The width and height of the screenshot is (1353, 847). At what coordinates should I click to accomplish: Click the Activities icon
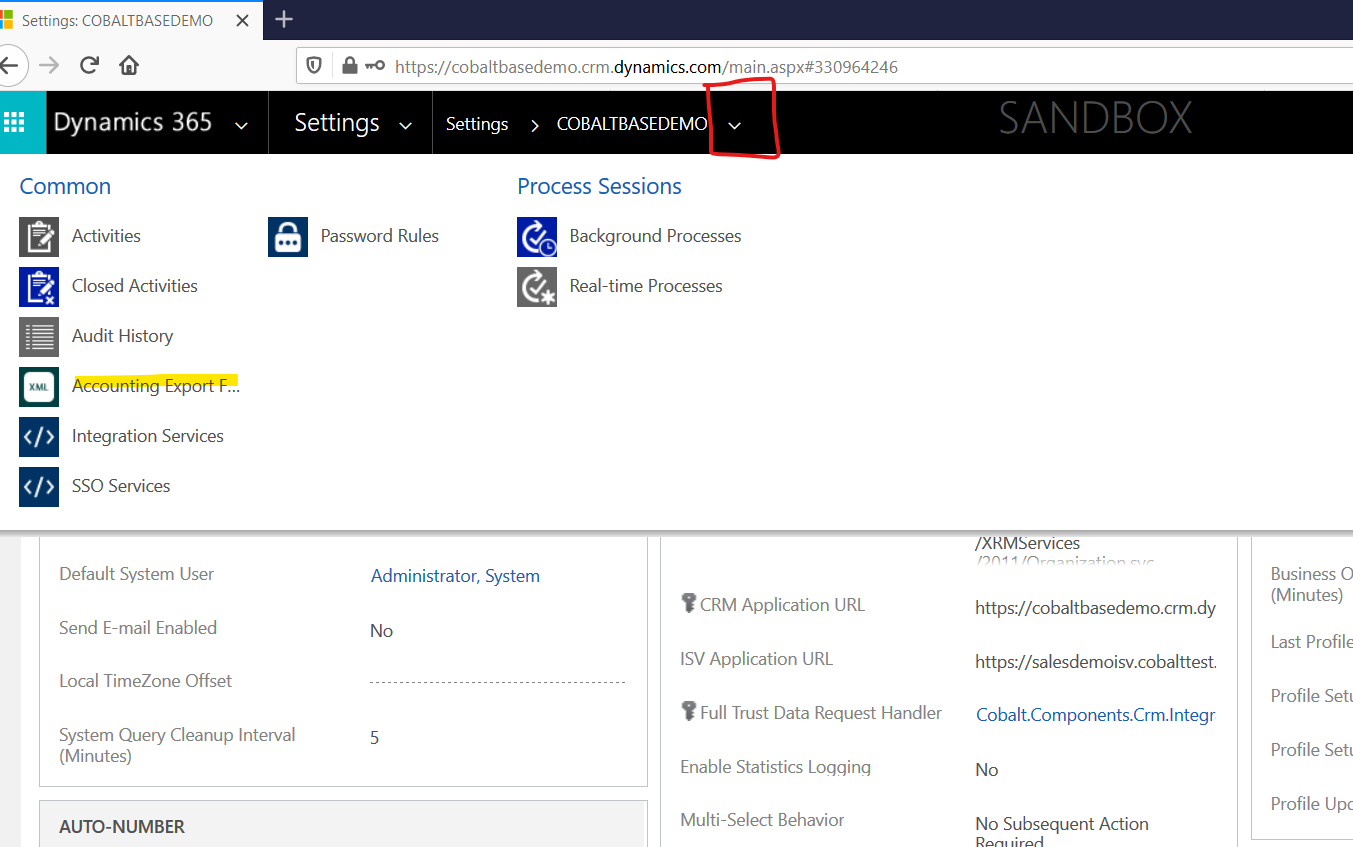39,237
